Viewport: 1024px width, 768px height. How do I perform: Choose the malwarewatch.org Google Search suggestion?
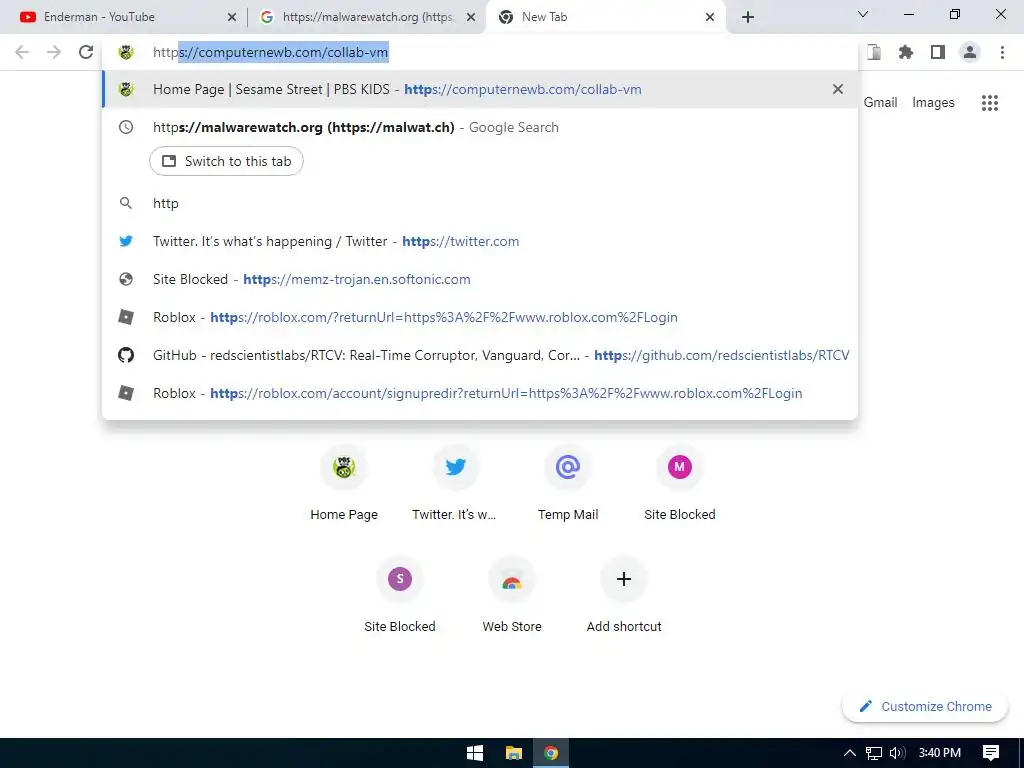480,127
